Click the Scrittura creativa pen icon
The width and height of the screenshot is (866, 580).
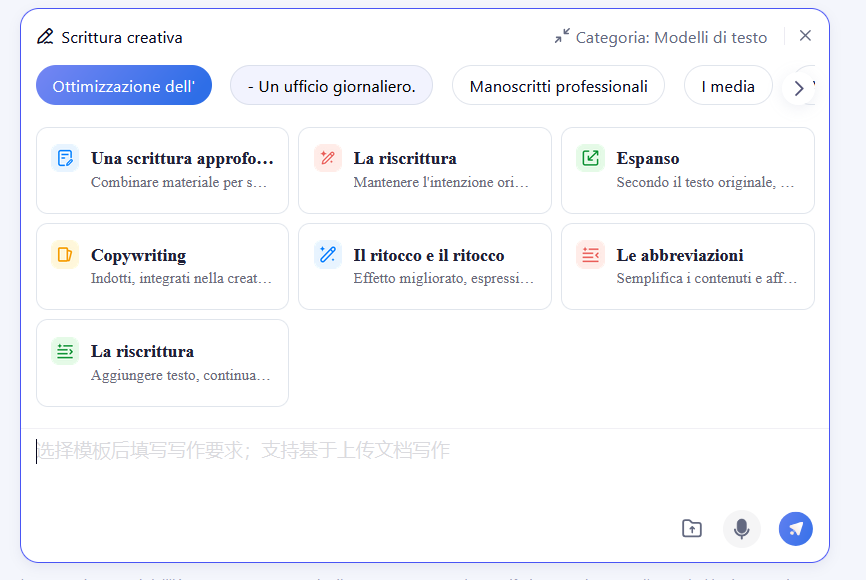pos(45,37)
